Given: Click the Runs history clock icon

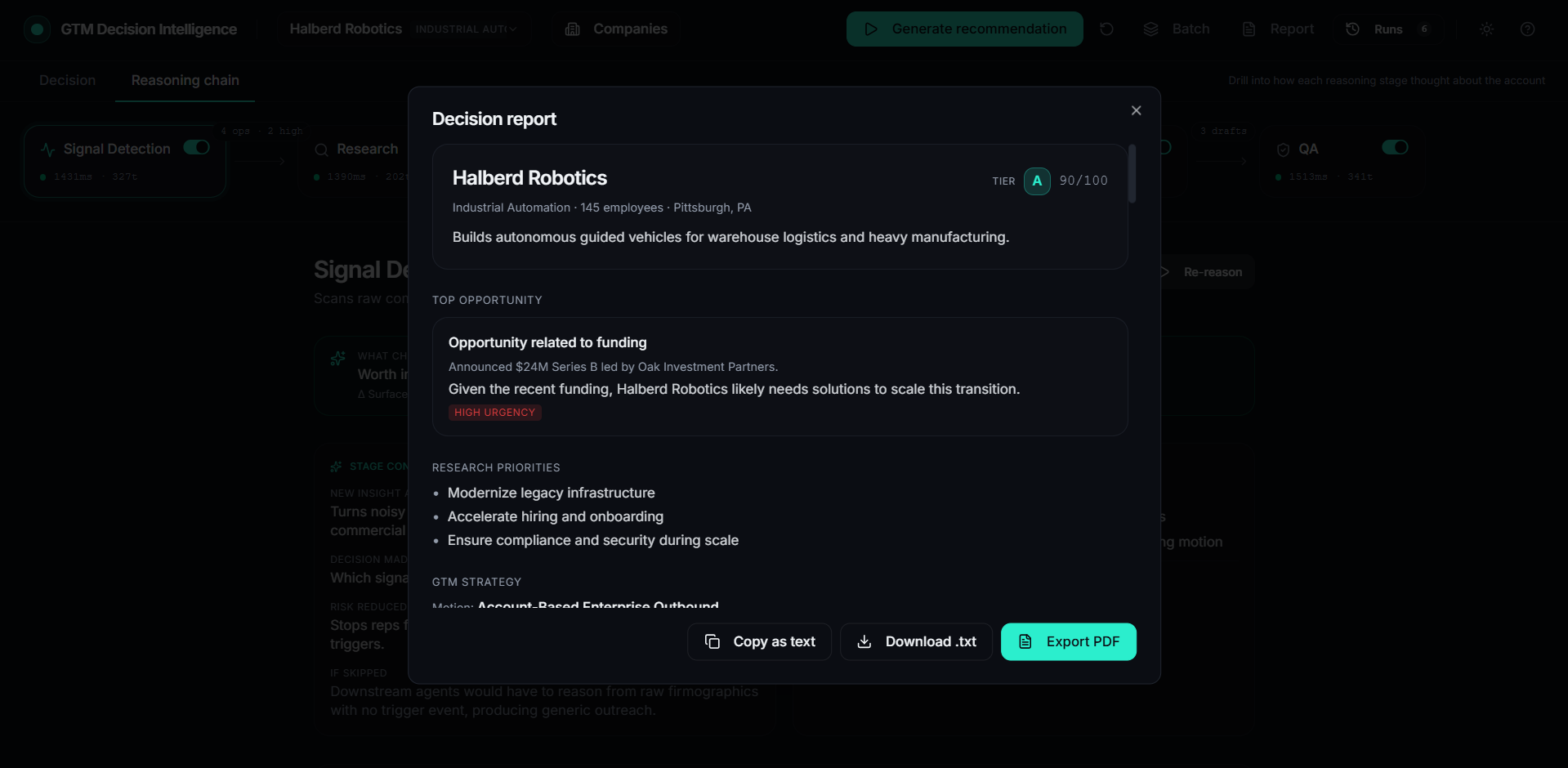Looking at the screenshot, I should 1353,29.
